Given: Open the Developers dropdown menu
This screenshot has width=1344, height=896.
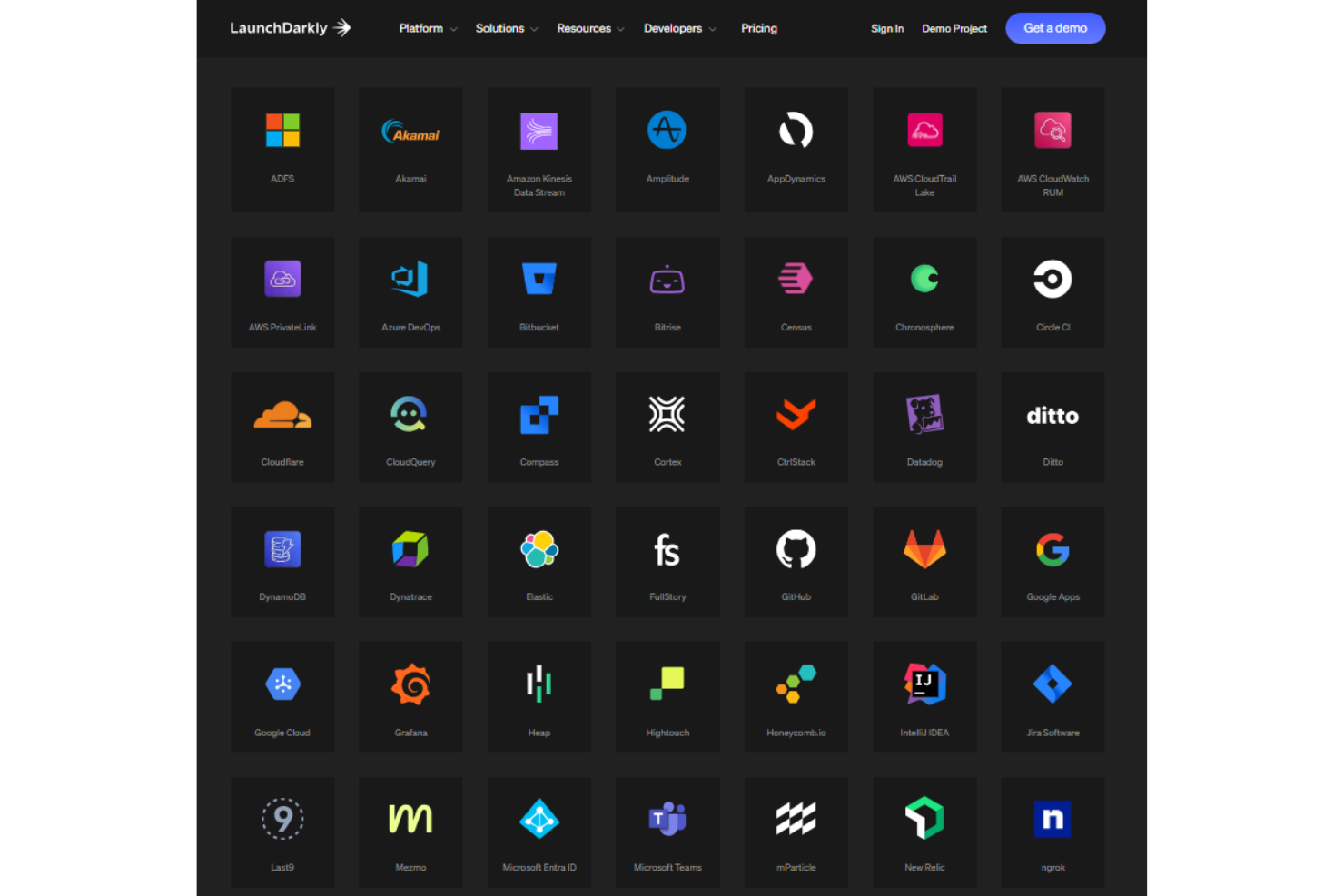Looking at the screenshot, I should click(680, 28).
